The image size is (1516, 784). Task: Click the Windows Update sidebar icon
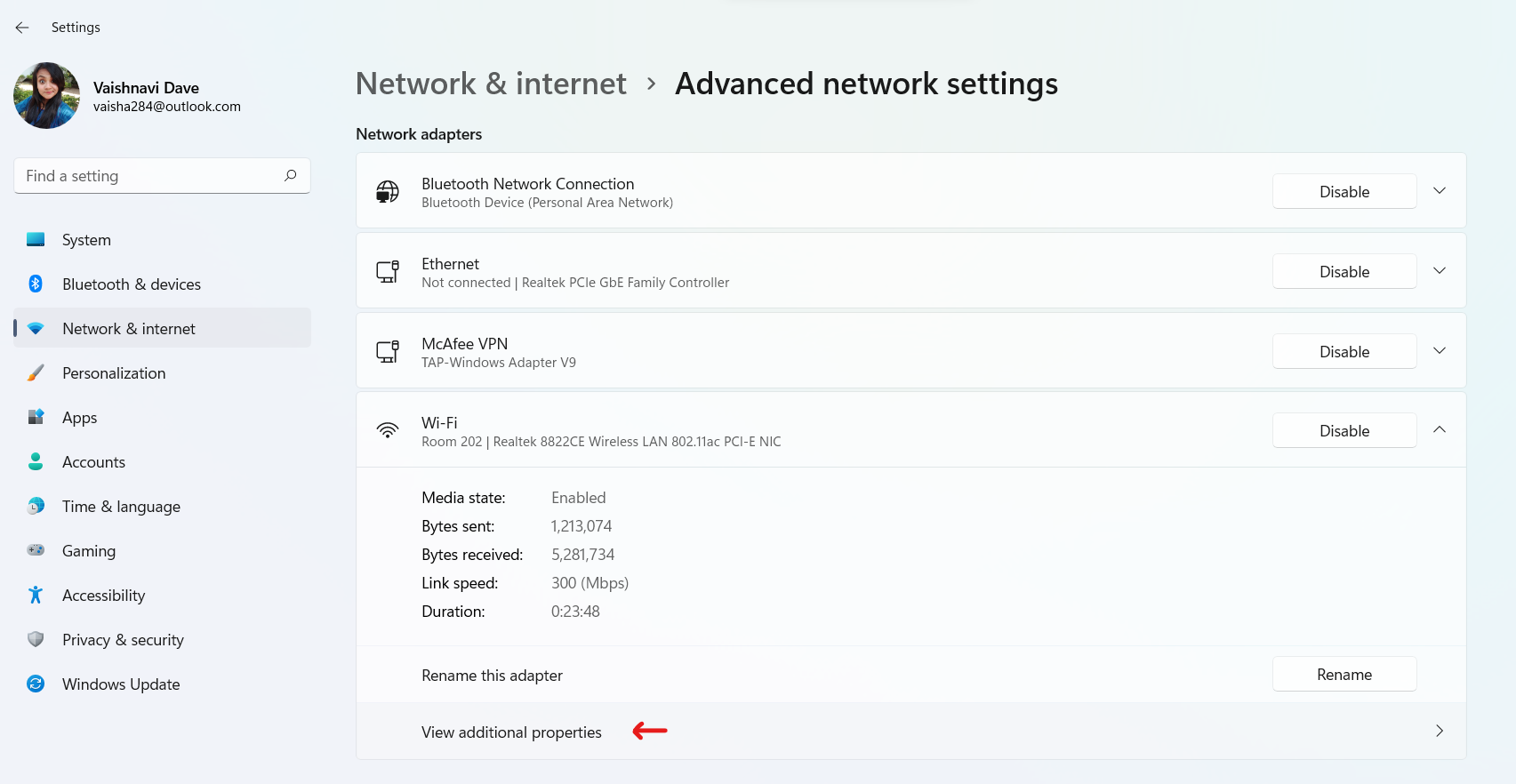pyautogui.click(x=36, y=684)
